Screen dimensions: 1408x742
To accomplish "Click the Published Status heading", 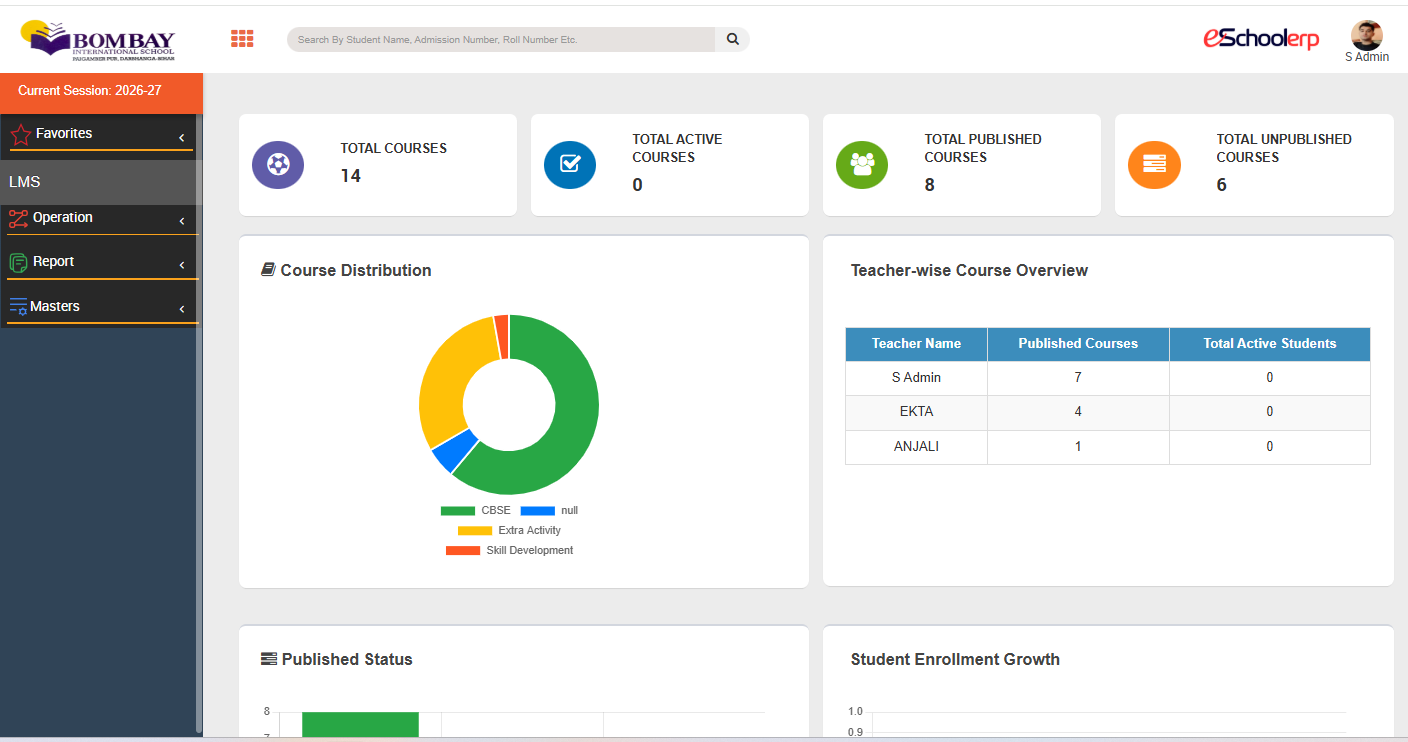I will coord(347,659).
